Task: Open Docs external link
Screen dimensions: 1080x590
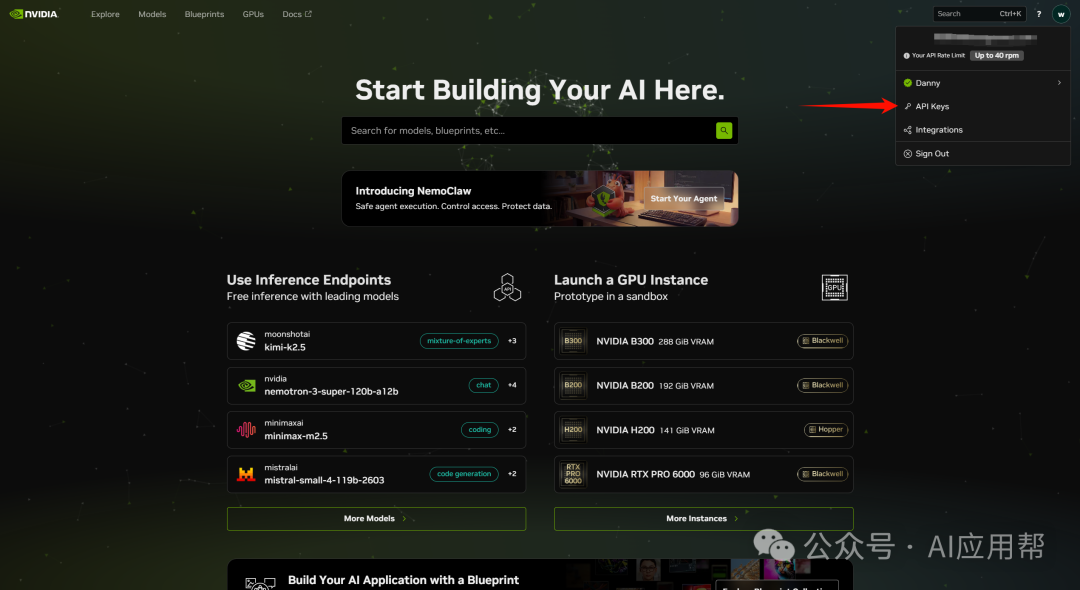Action: pos(297,14)
